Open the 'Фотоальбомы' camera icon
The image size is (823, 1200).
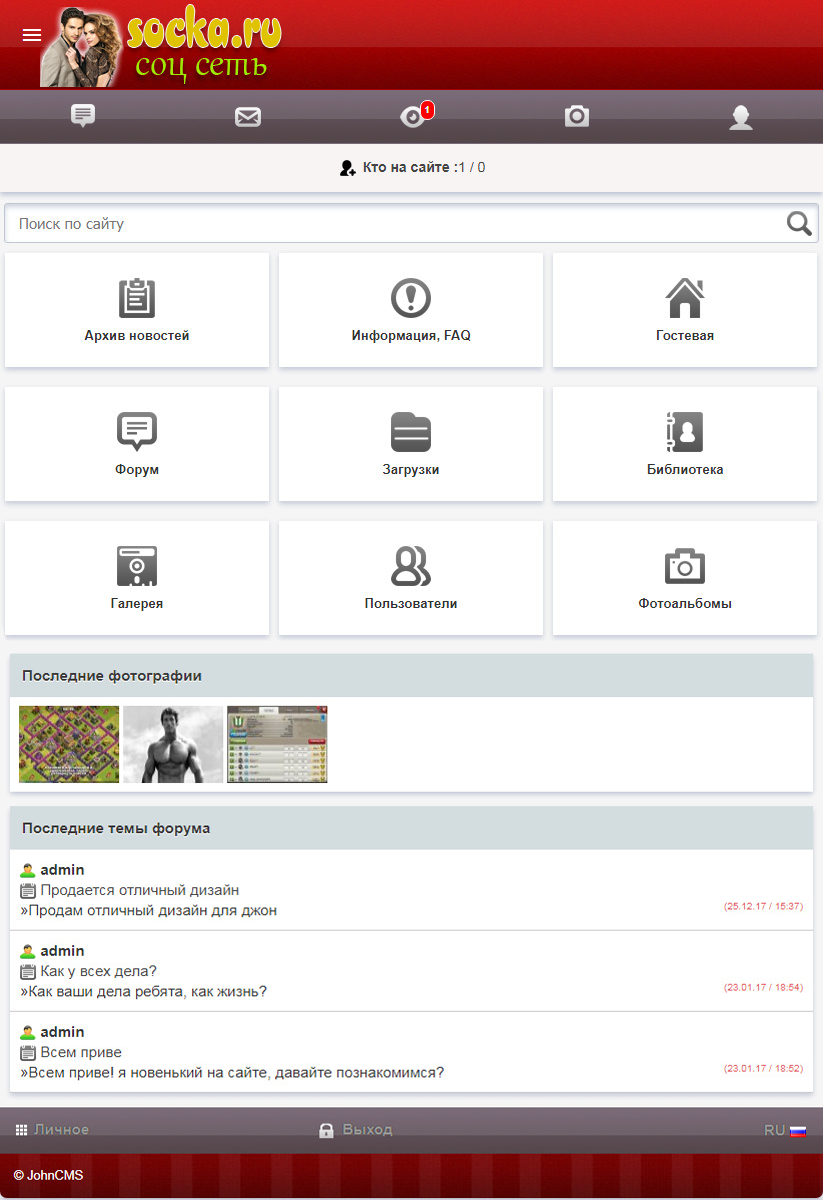[685, 566]
